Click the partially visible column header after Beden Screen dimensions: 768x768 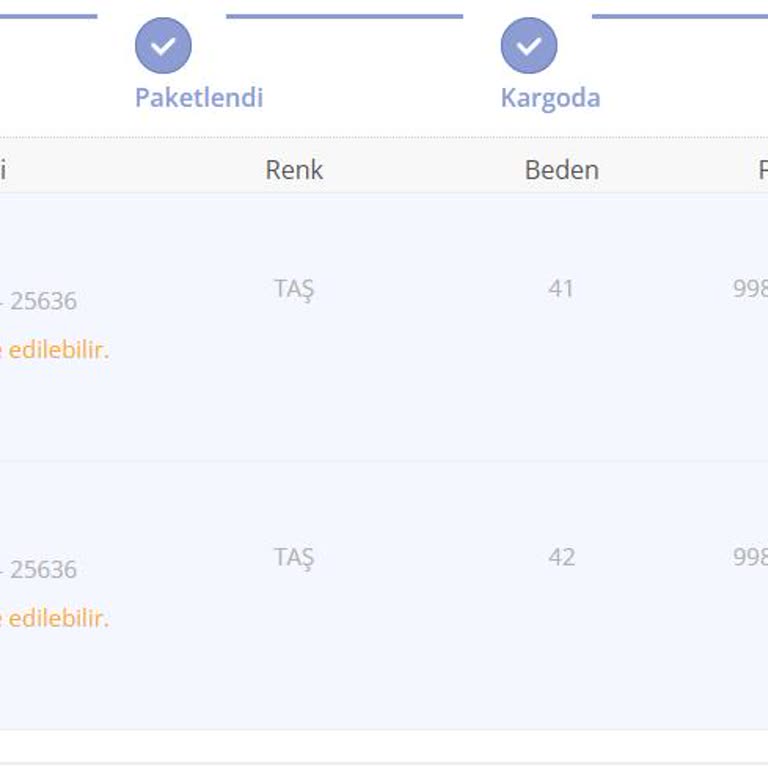coord(762,170)
